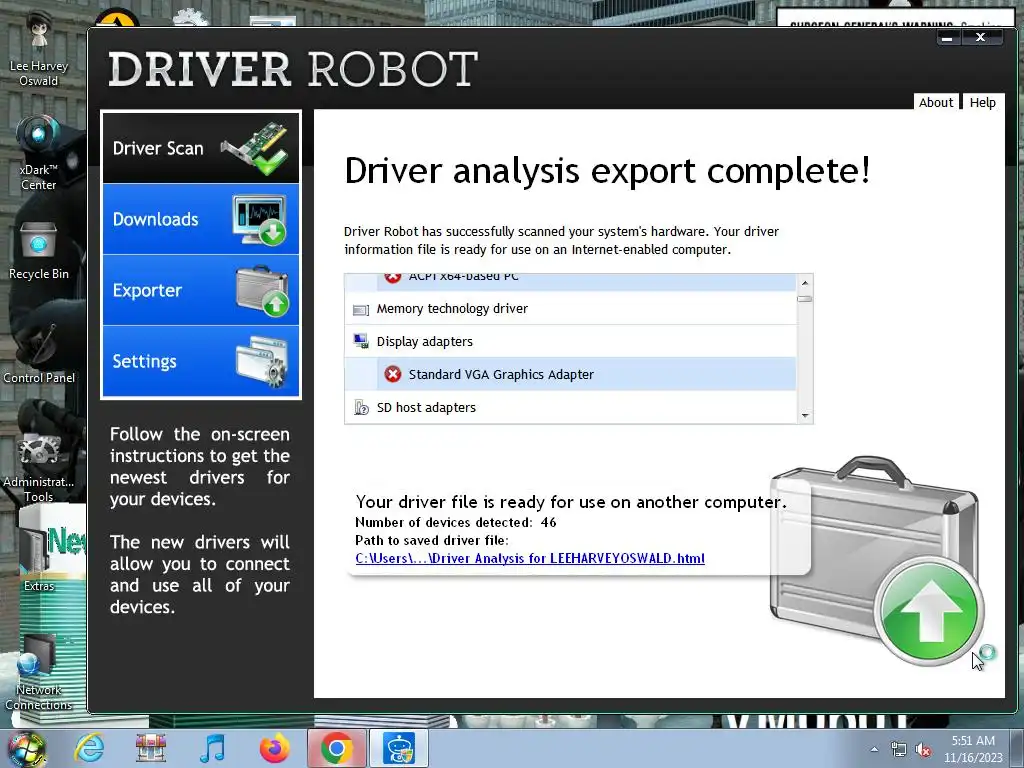Go to the Settings section
This screenshot has width=1024, height=768.
coord(200,361)
